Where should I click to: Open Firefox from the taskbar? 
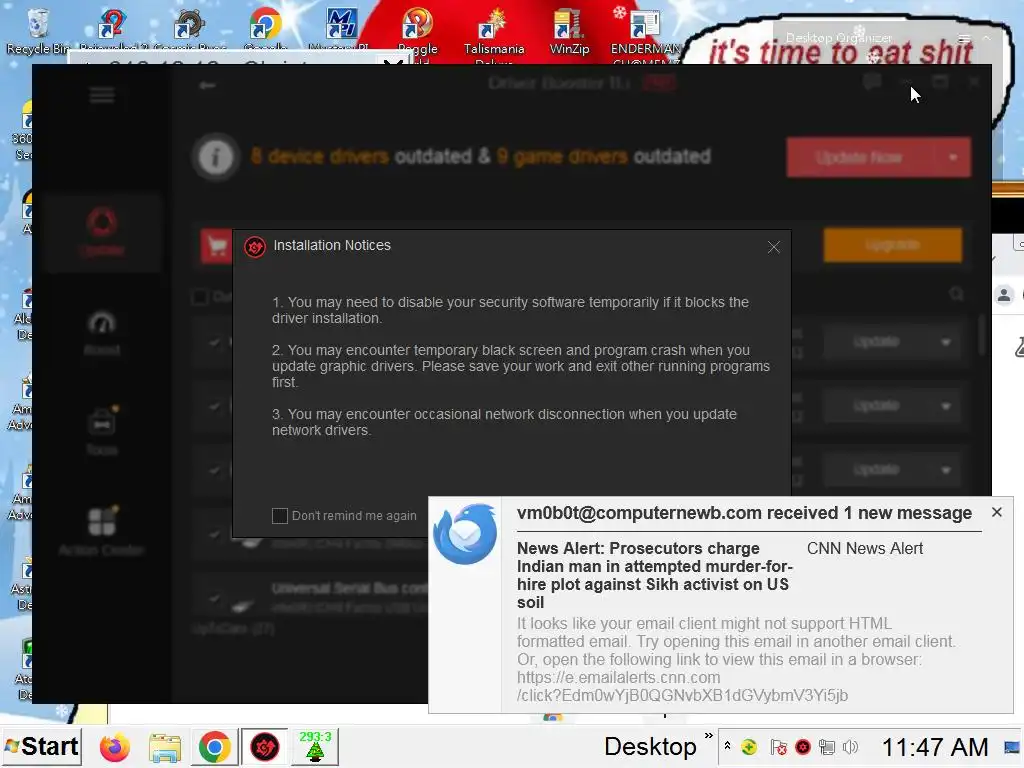point(114,747)
